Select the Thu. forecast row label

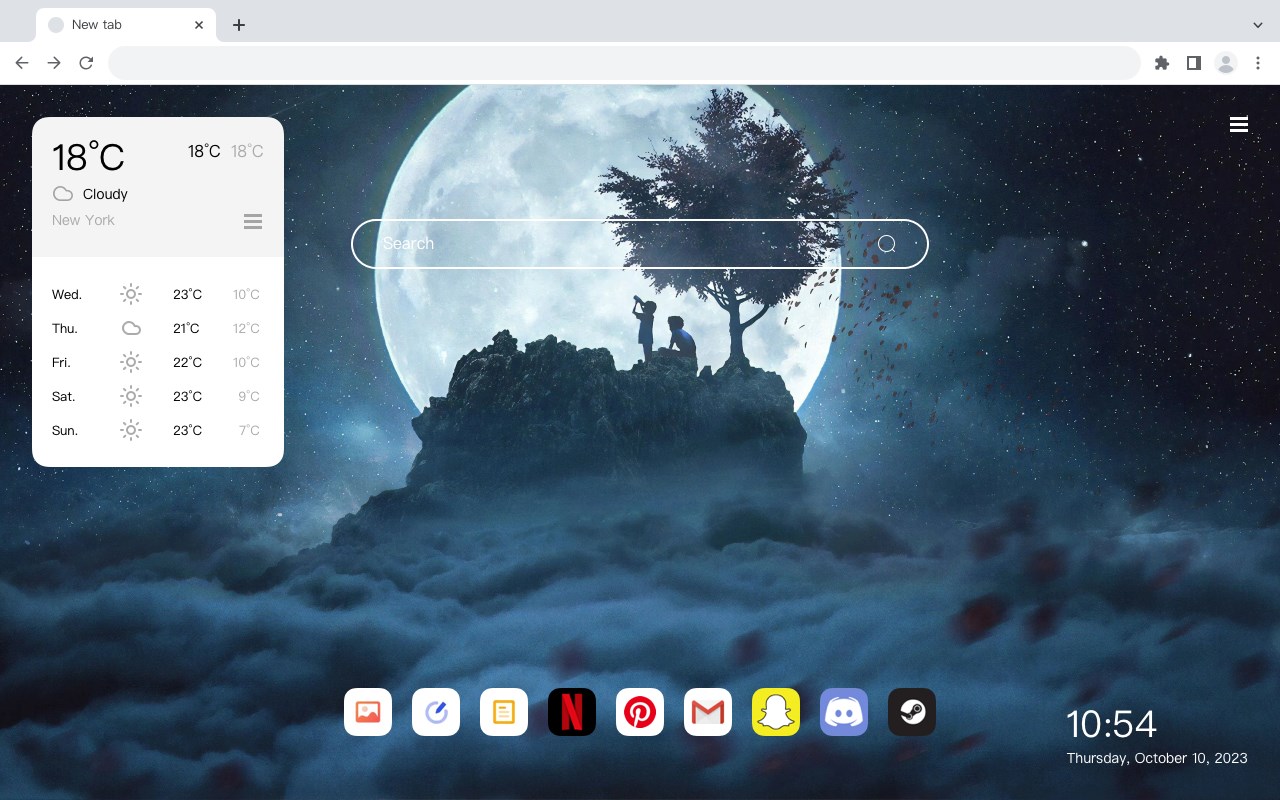[65, 328]
